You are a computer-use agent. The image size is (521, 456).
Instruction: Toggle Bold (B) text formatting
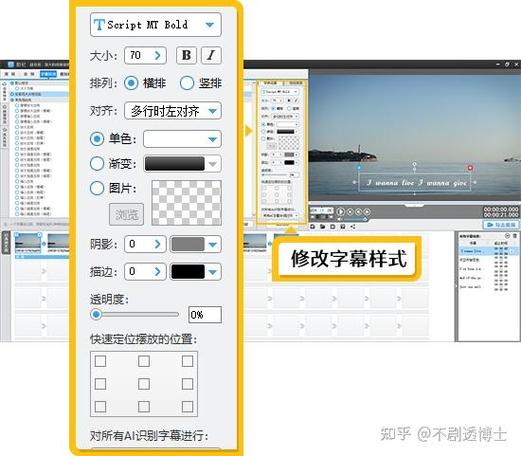click(186, 55)
